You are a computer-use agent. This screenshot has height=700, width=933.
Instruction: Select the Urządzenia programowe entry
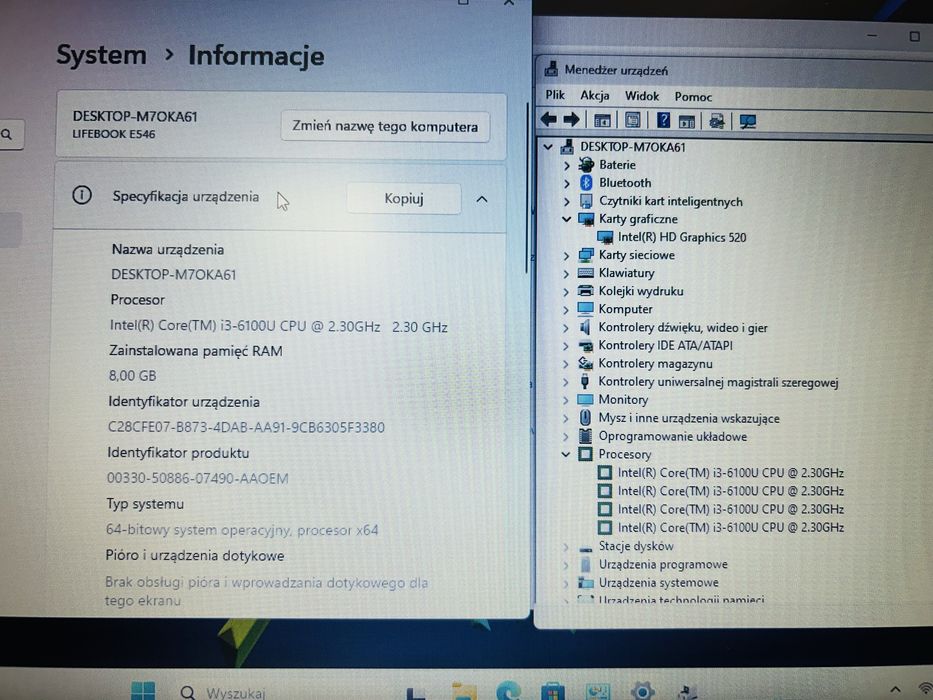[663, 564]
